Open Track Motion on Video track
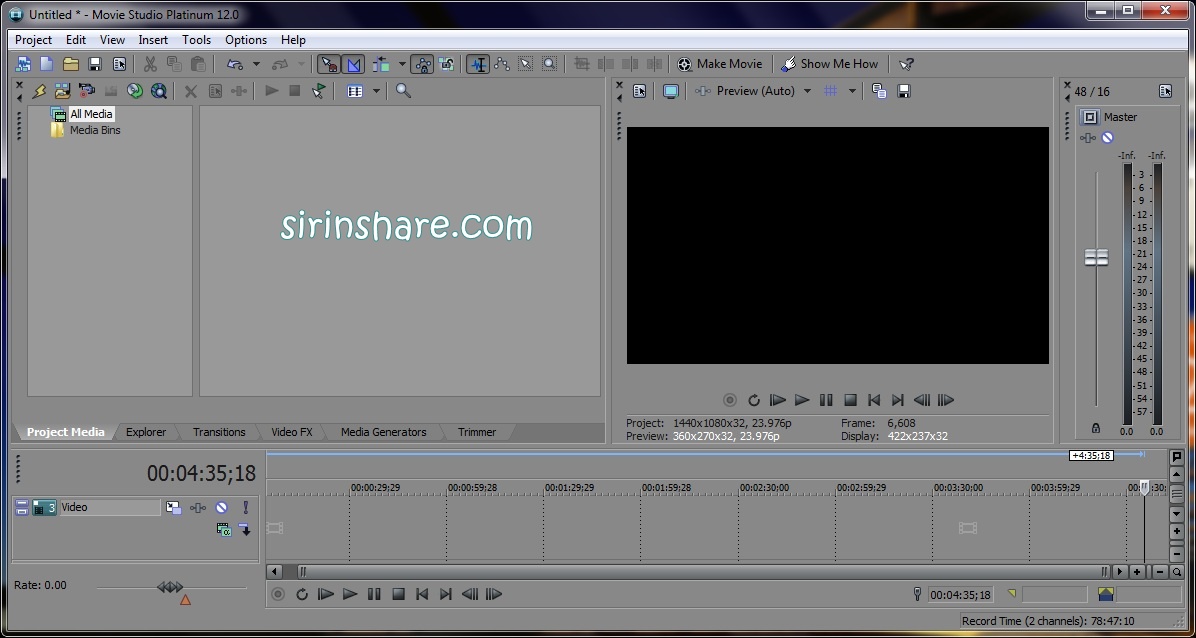Image resolution: width=1196 pixels, height=638 pixels. coord(173,508)
